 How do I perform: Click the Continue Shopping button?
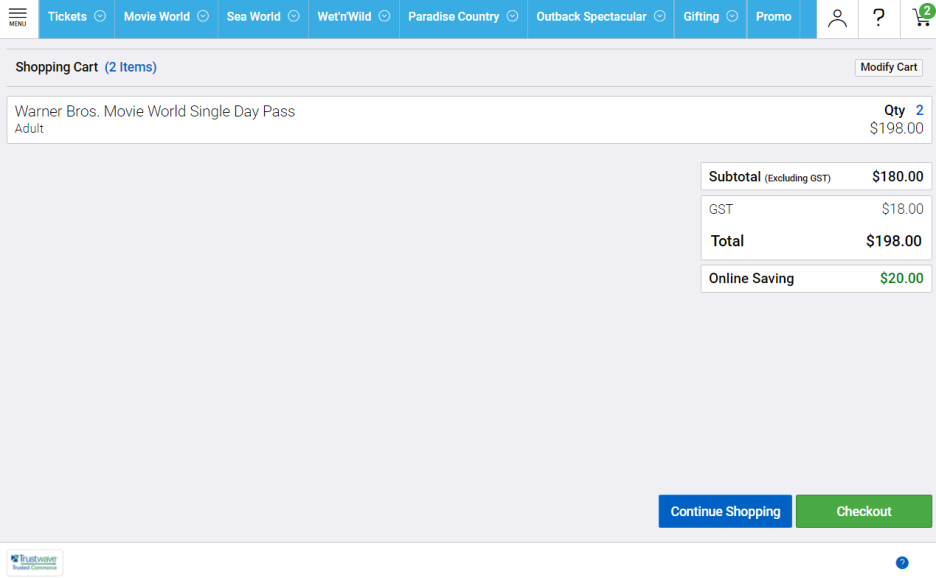coord(725,511)
